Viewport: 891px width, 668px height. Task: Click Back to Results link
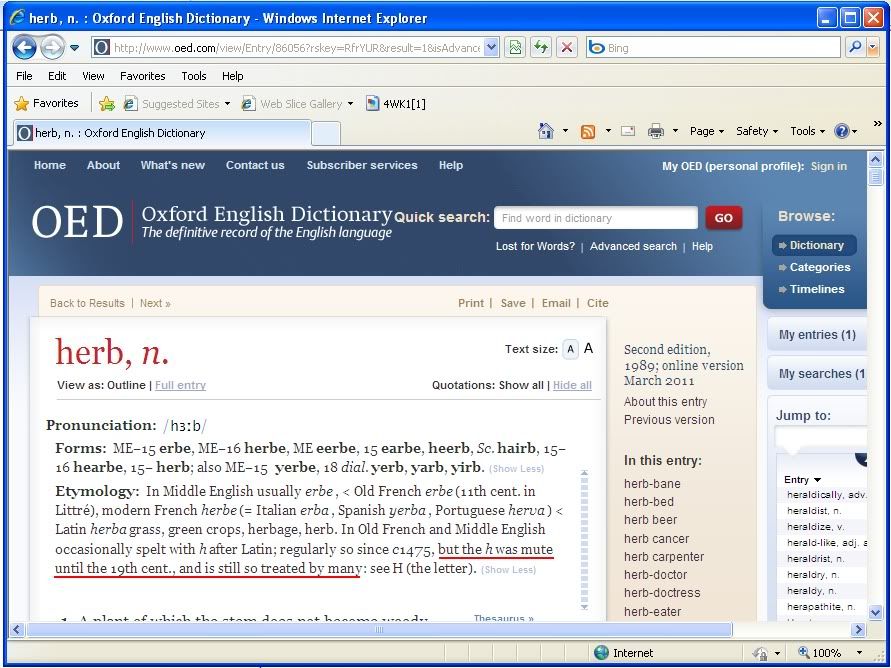87,303
